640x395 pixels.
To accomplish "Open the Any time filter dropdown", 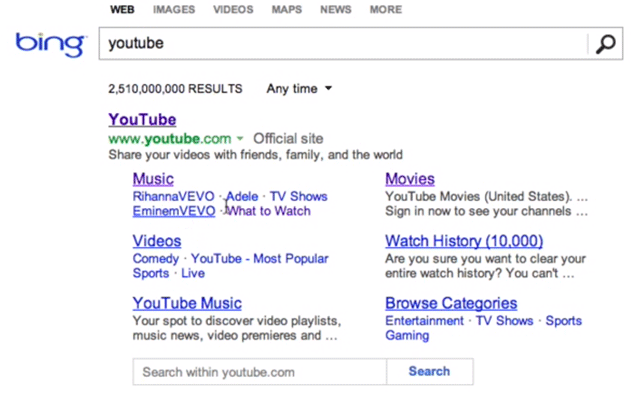I will [299, 89].
